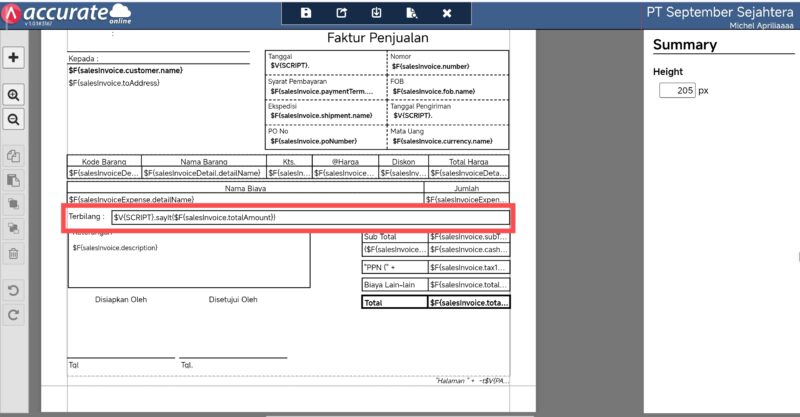800x417 pixels.
Task: Click the import/download template icon
Action: tap(376, 13)
